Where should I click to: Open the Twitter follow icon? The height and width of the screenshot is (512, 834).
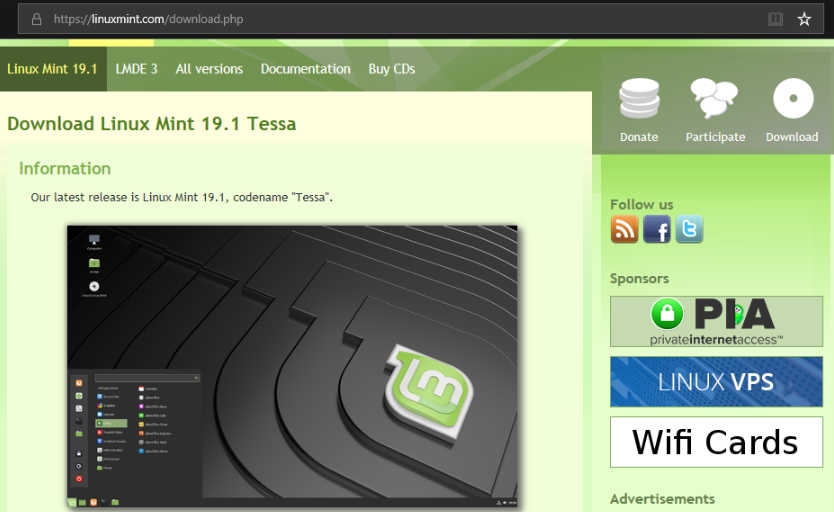coord(689,229)
